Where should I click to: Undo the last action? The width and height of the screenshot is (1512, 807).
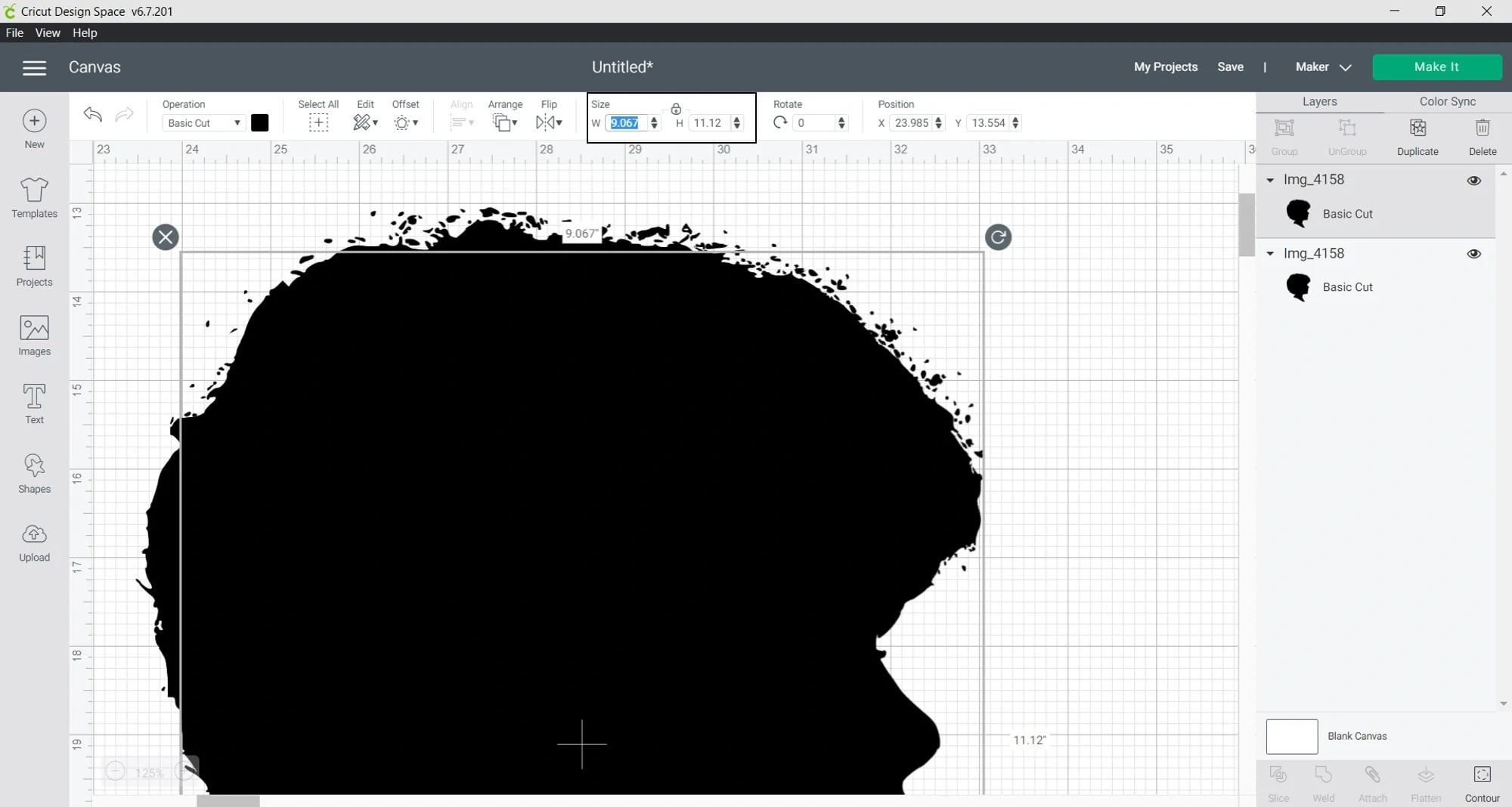(x=93, y=114)
